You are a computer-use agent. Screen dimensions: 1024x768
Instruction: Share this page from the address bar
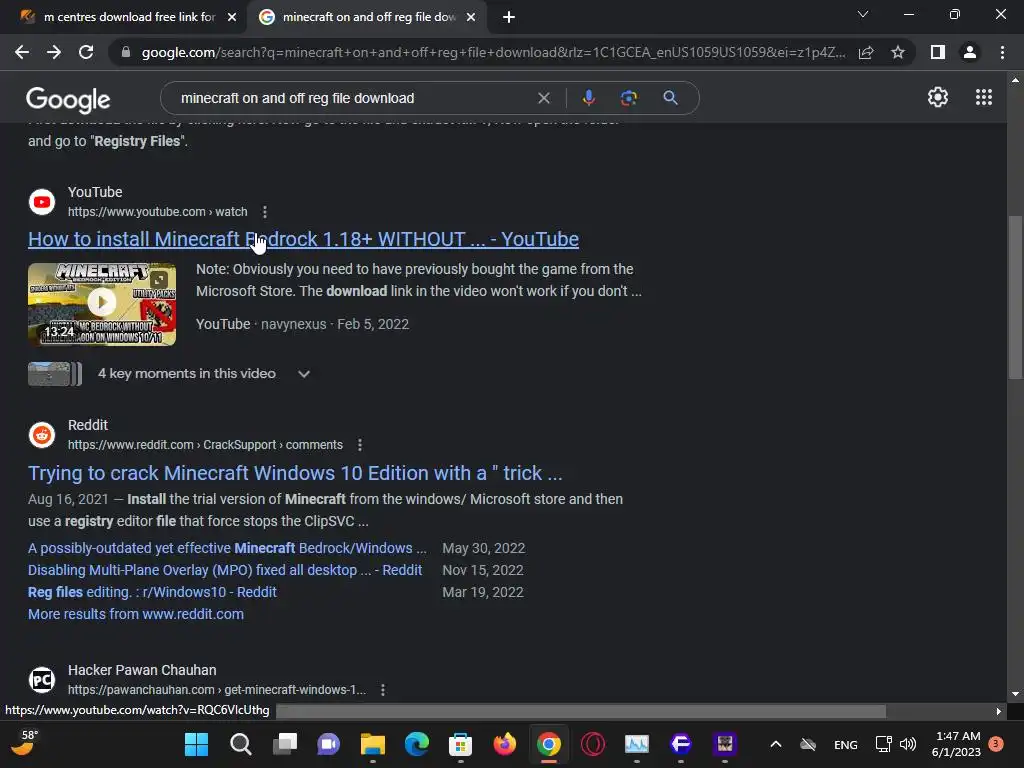pos(866,52)
